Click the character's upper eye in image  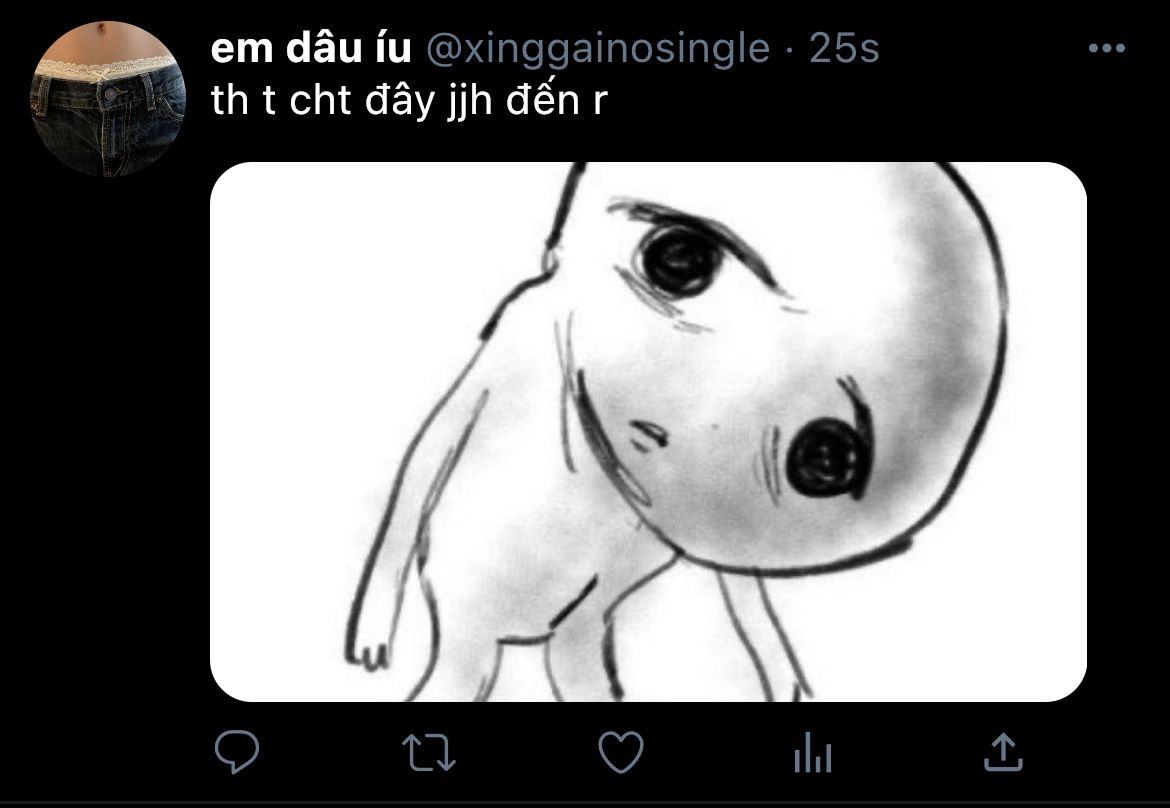point(679,261)
